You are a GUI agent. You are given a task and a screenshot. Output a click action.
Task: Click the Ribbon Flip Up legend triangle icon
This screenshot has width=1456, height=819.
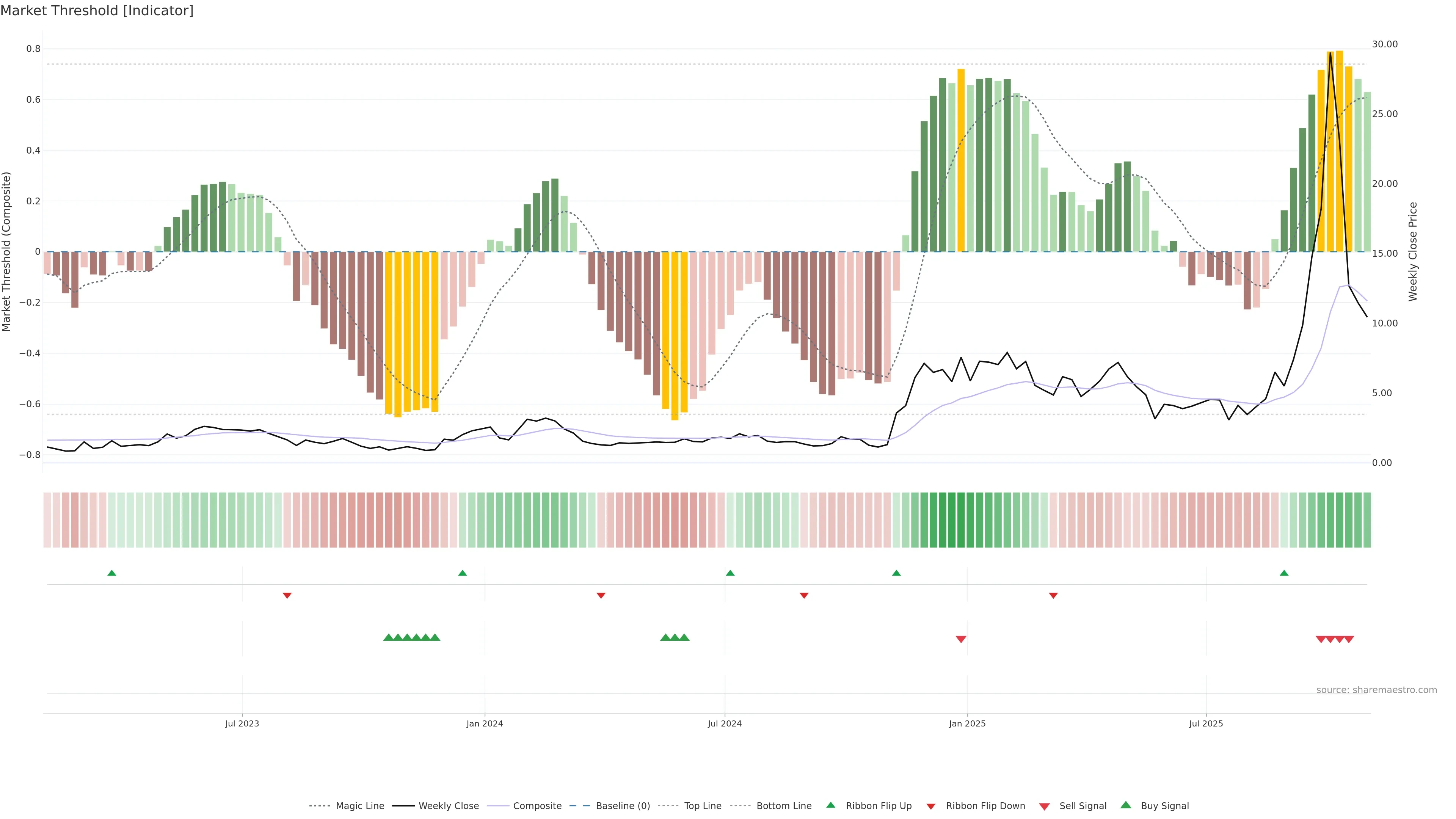[x=830, y=805]
